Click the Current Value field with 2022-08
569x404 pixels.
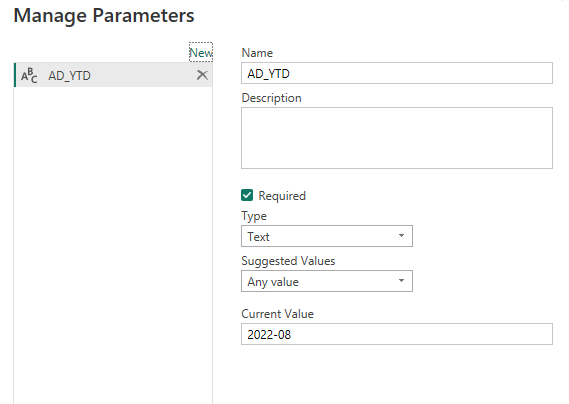tap(397, 334)
